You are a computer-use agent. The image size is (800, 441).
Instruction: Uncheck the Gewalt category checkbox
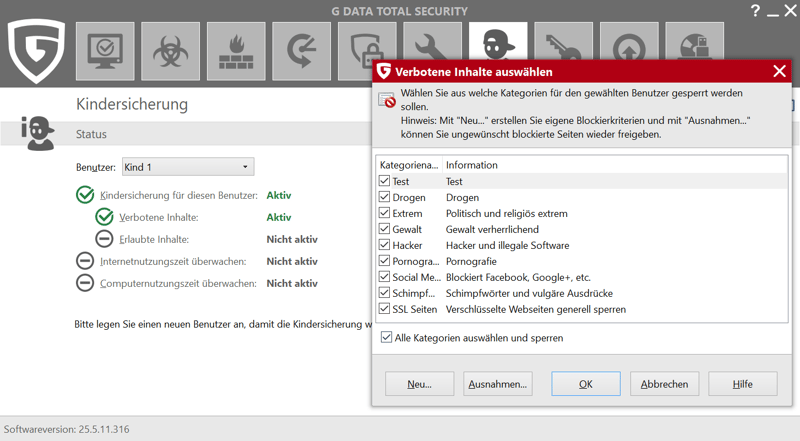tap(384, 229)
